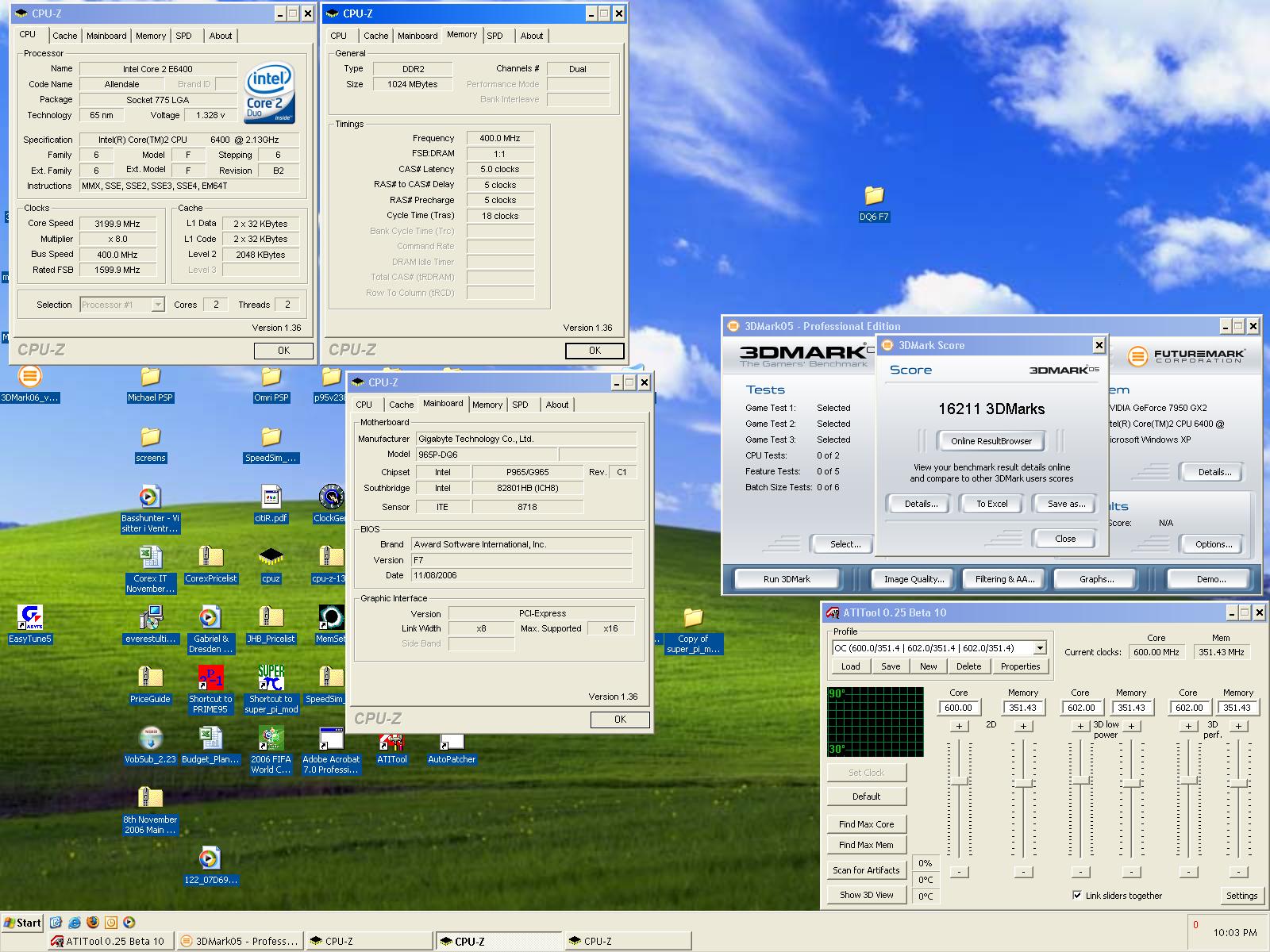Viewport: 1270px width, 952px height.
Task: Open the EasyTune5 desktop icon
Action: pos(30,618)
